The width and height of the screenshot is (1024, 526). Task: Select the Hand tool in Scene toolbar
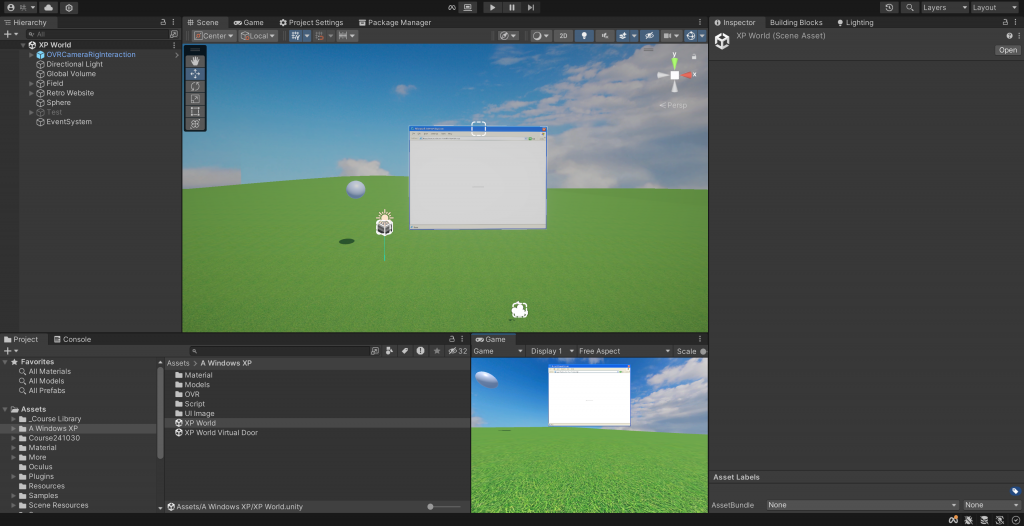[195, 61]
